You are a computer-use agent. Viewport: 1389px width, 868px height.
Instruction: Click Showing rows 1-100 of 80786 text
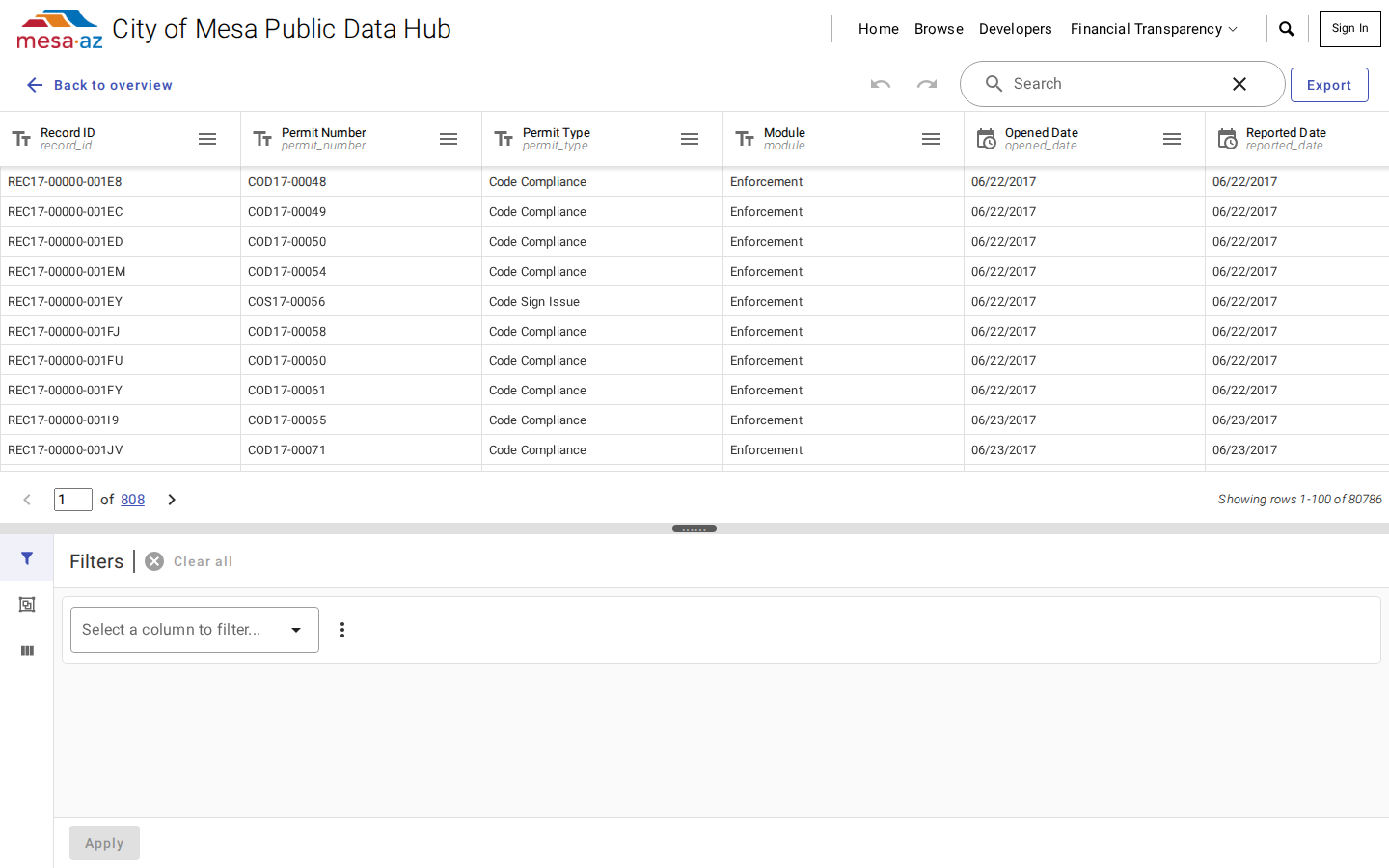tap(1299, 500)
